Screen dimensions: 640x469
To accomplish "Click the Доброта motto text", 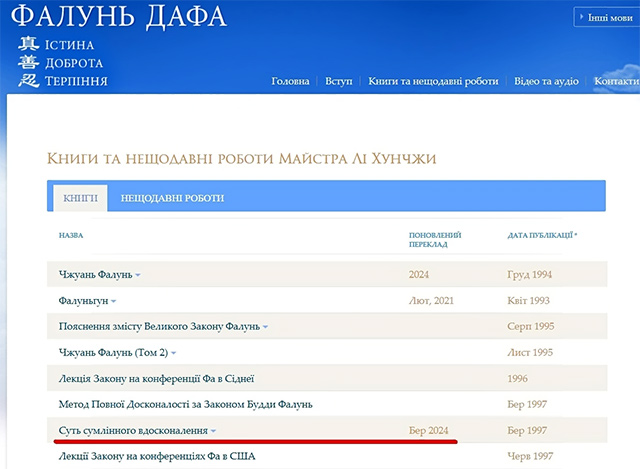I will 74,63.
